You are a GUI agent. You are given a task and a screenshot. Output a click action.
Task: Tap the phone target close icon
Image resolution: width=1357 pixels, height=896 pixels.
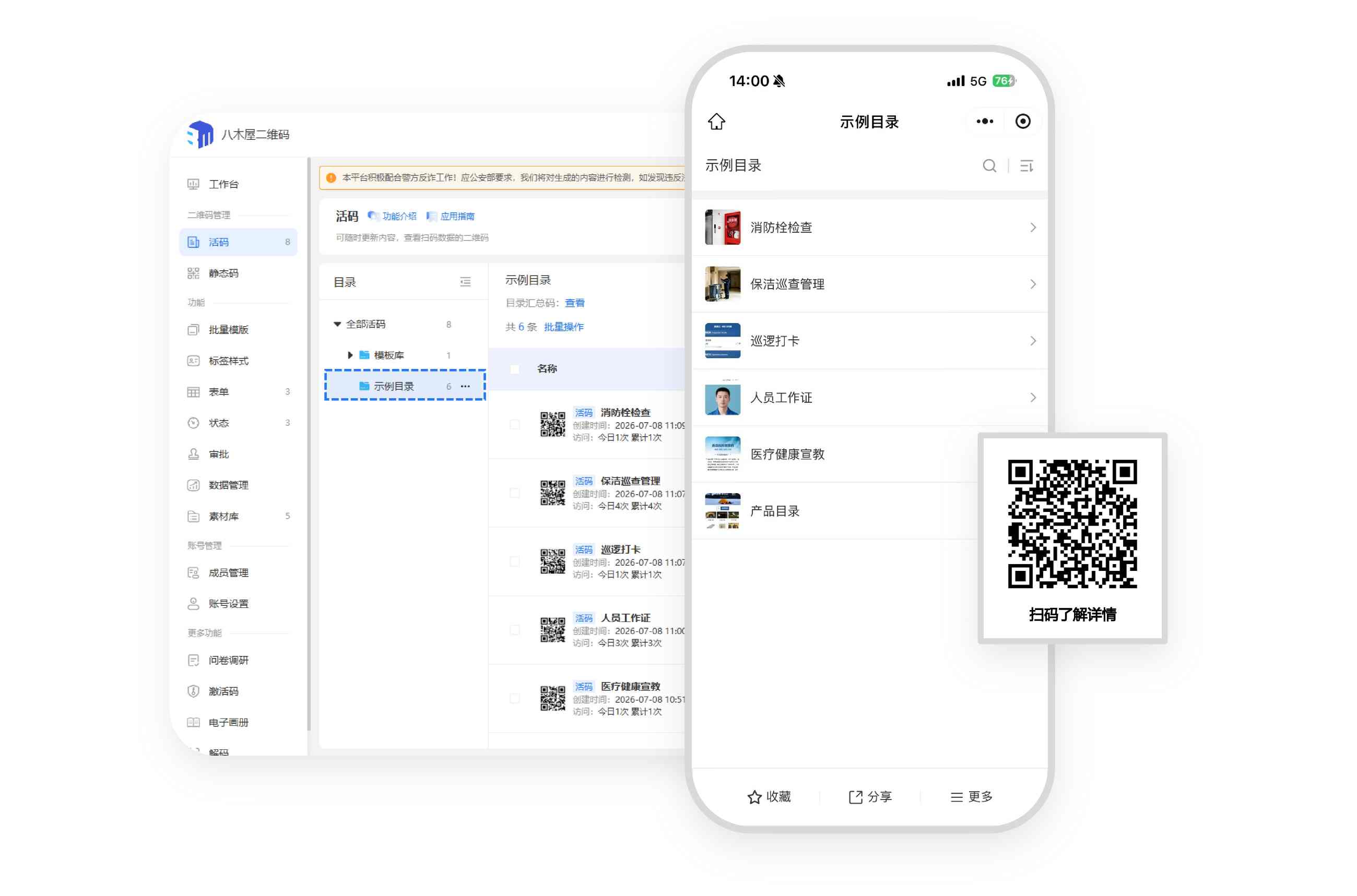point(1023,121)
